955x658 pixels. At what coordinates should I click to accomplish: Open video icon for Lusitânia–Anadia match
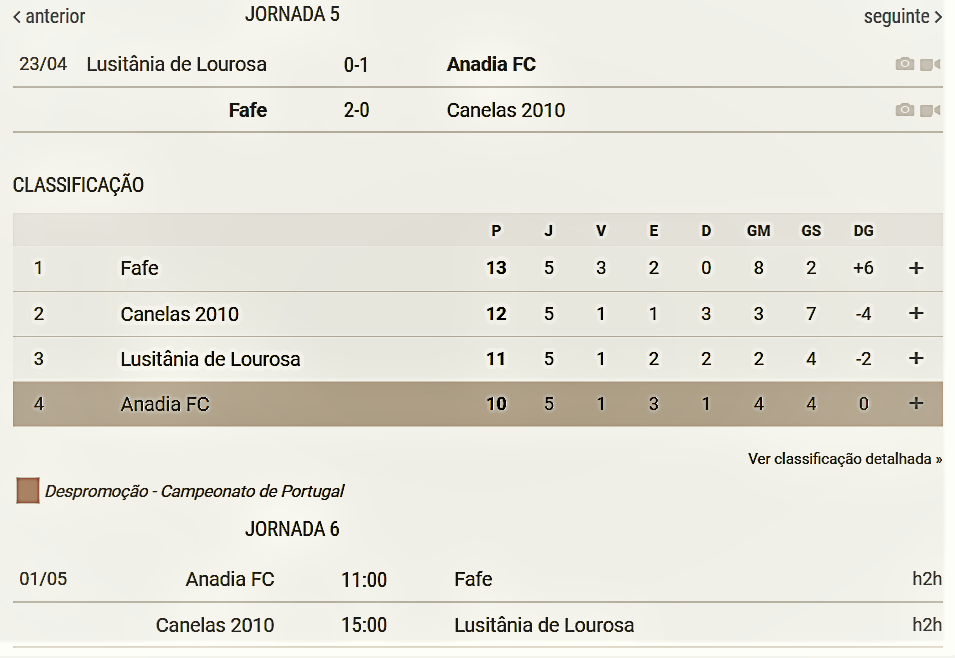pos(930,64)
